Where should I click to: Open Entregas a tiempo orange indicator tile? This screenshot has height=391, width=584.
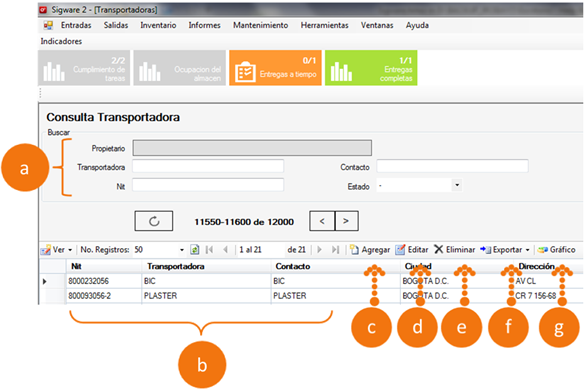(275, 68)
